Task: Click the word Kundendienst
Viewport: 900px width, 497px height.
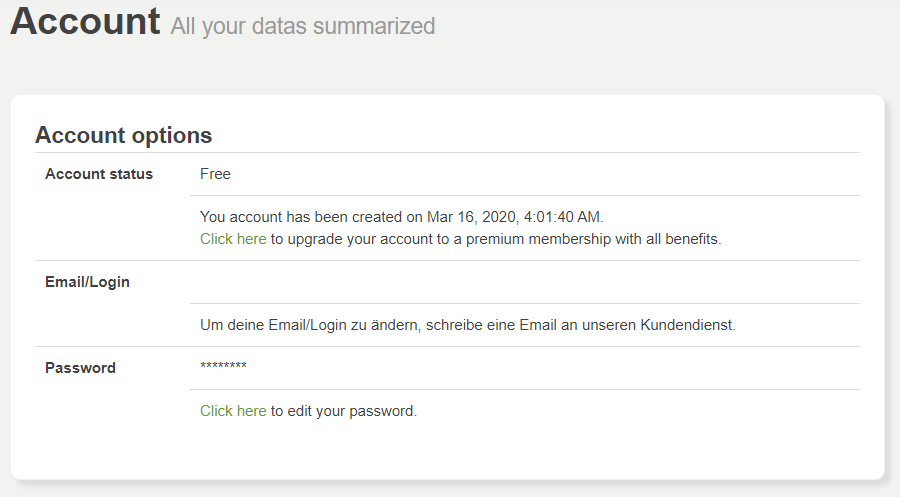Action: [x=690, y=325]
